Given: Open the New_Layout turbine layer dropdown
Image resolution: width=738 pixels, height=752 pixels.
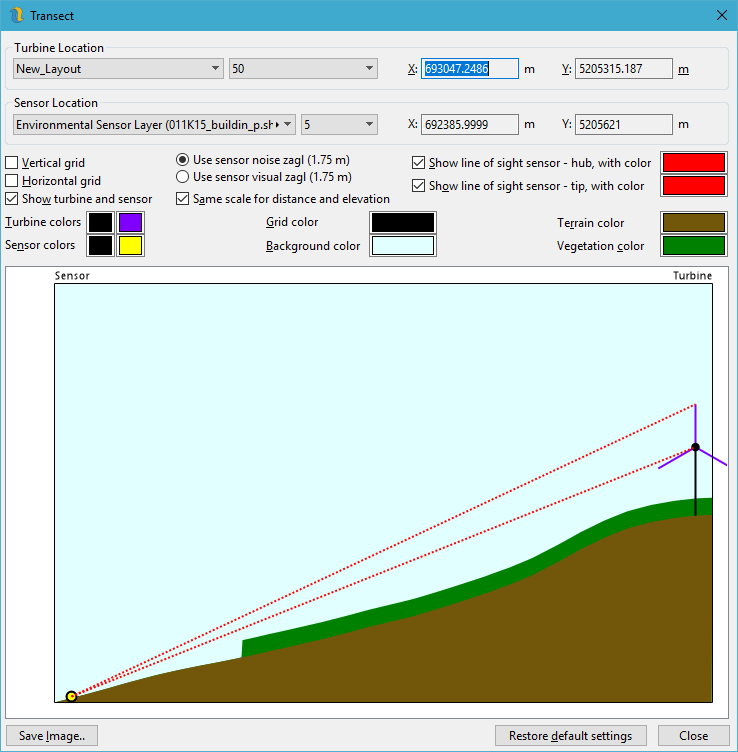Looking at the screenshot, I should [x=118, y=69].
